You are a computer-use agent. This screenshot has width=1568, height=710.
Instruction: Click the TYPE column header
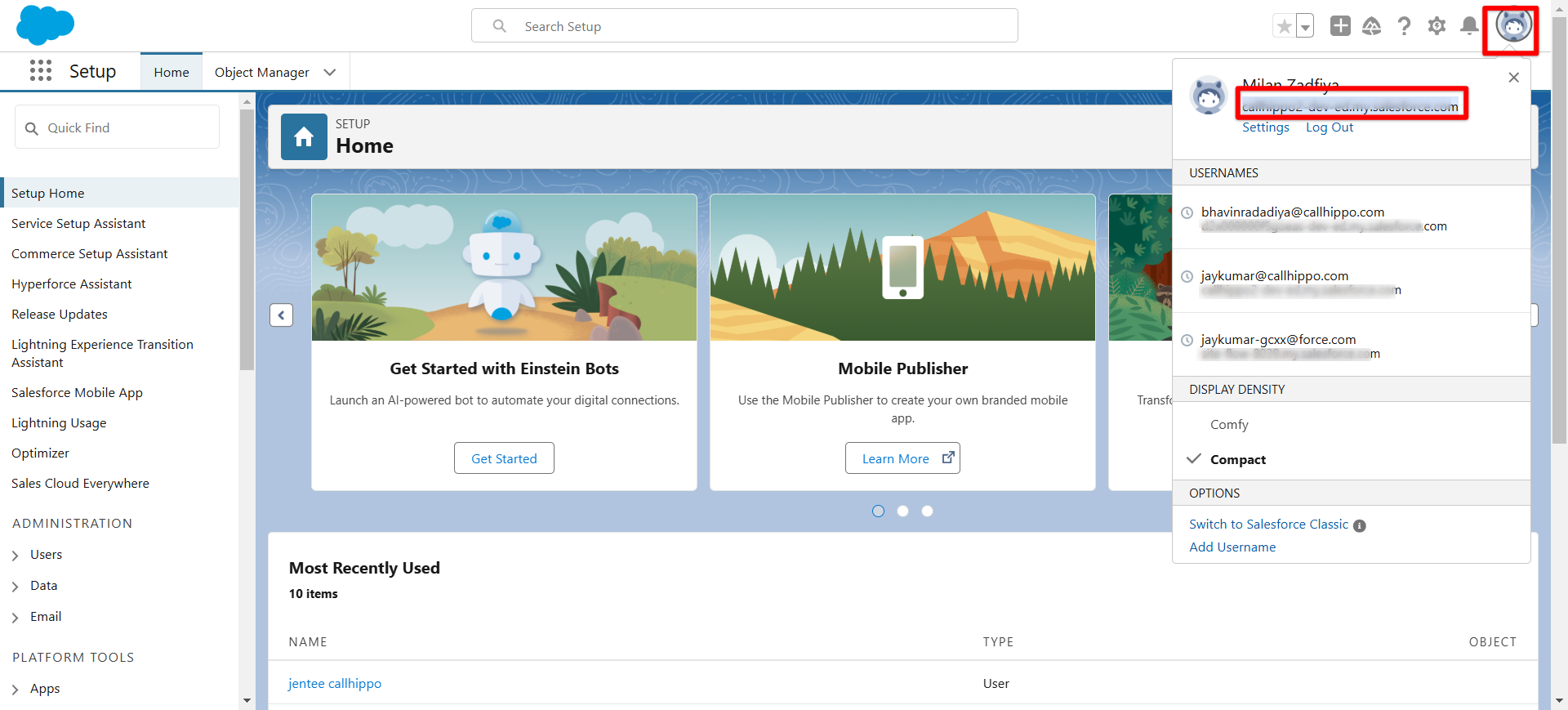point(998,641)
